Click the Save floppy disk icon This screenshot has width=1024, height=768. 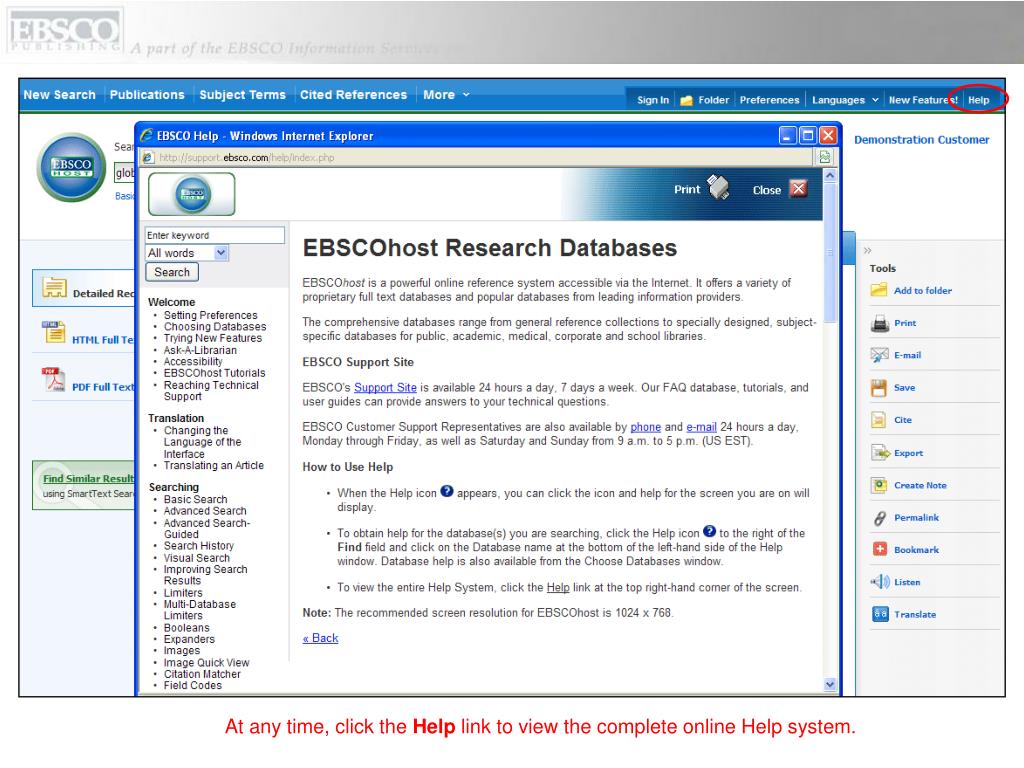pyautogui.click(x=878, y=388)
